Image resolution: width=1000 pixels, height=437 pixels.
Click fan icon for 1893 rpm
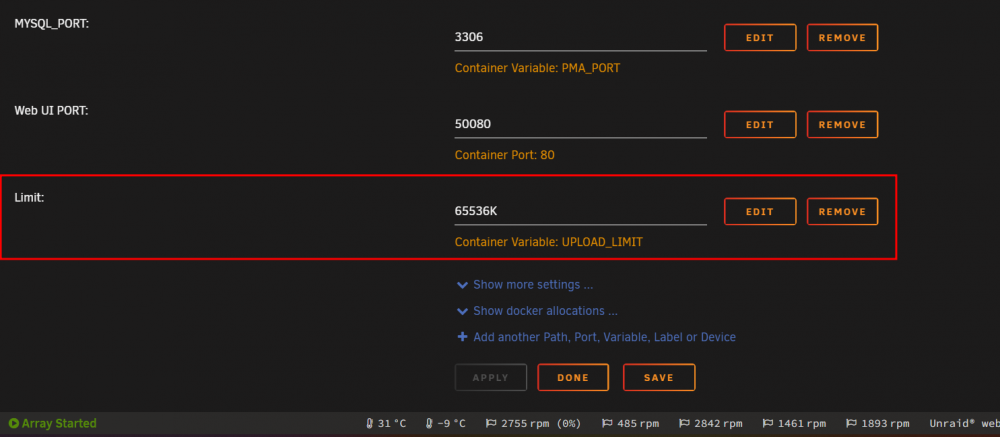851,423
